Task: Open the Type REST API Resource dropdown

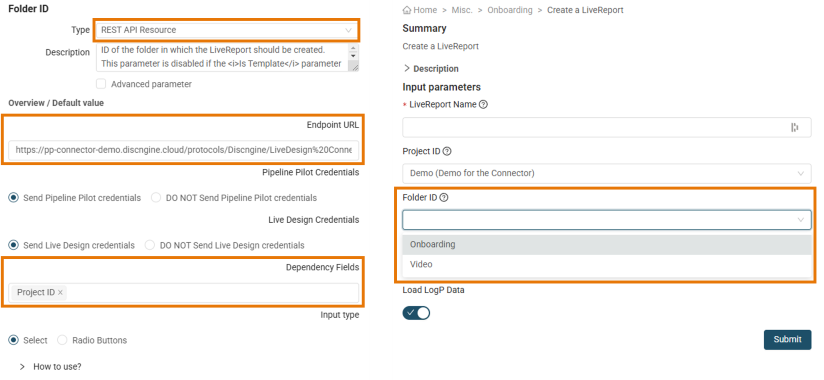Action: click(226, 30)
